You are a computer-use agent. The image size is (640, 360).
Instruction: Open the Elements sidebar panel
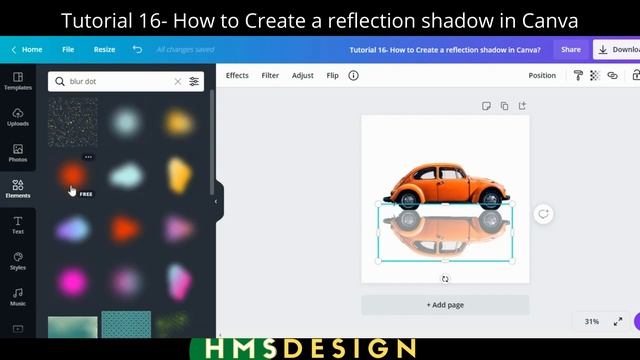pyautogui.click(x=18, y=189)
